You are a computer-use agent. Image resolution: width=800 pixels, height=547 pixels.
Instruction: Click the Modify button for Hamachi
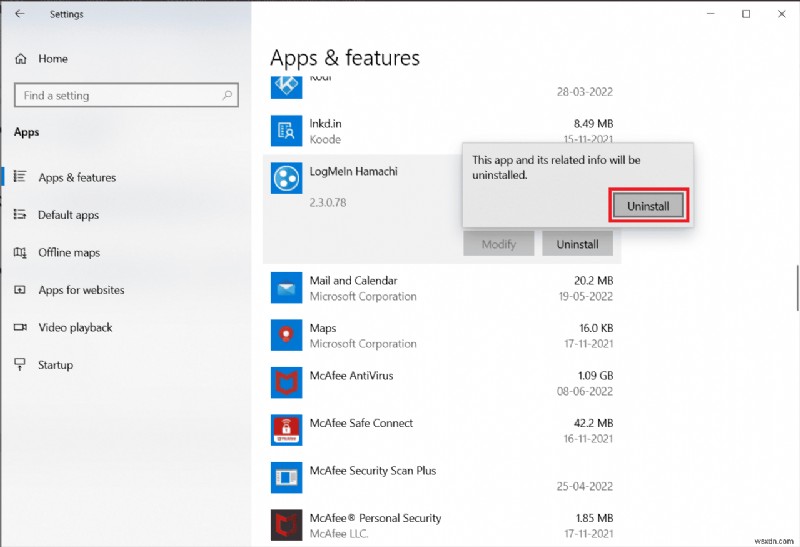498,244
